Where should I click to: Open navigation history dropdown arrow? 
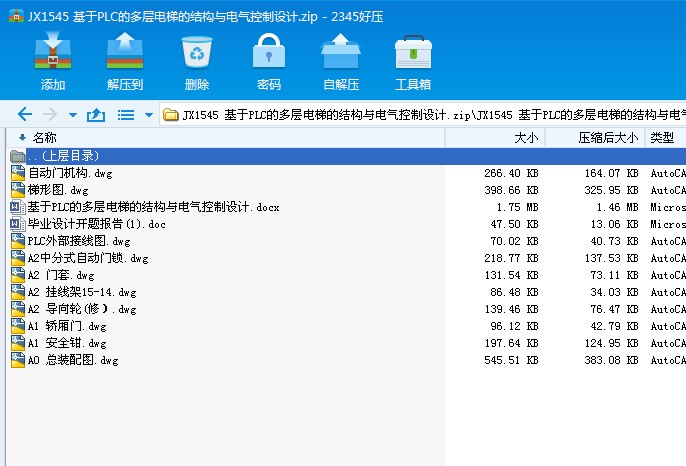(x=73, y=115)
